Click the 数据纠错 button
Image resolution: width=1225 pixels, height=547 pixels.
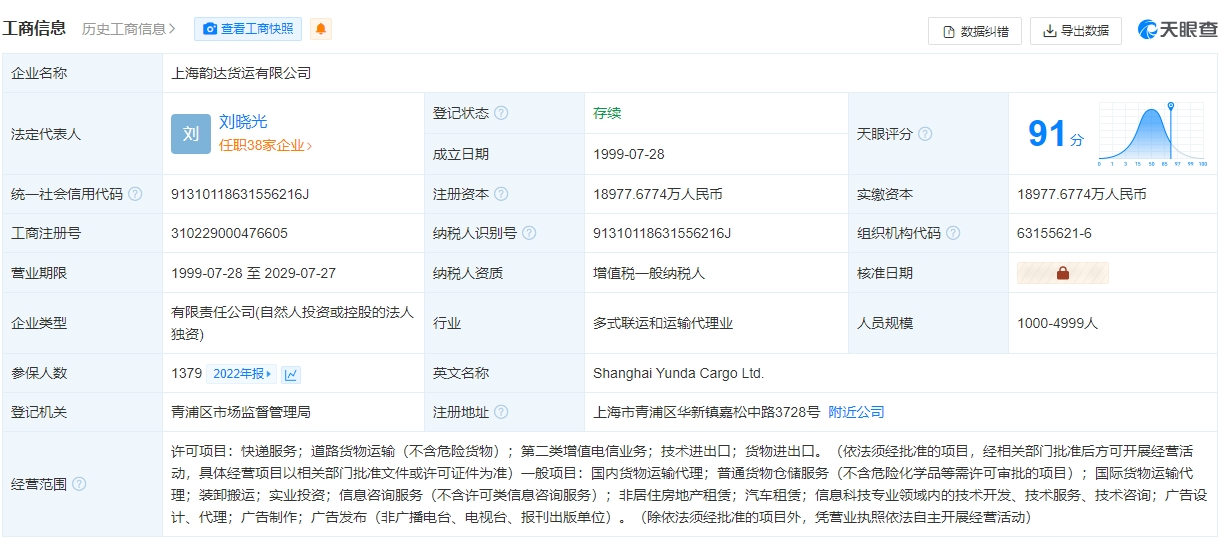(975, 31)
